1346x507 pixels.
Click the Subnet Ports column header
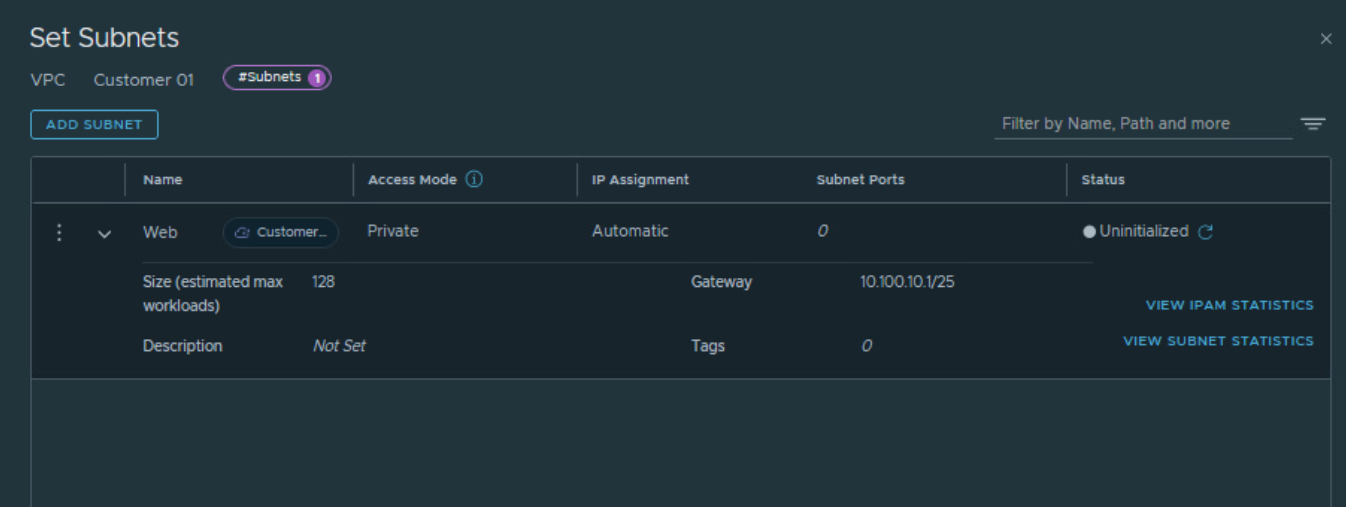(x=860, y=180)
